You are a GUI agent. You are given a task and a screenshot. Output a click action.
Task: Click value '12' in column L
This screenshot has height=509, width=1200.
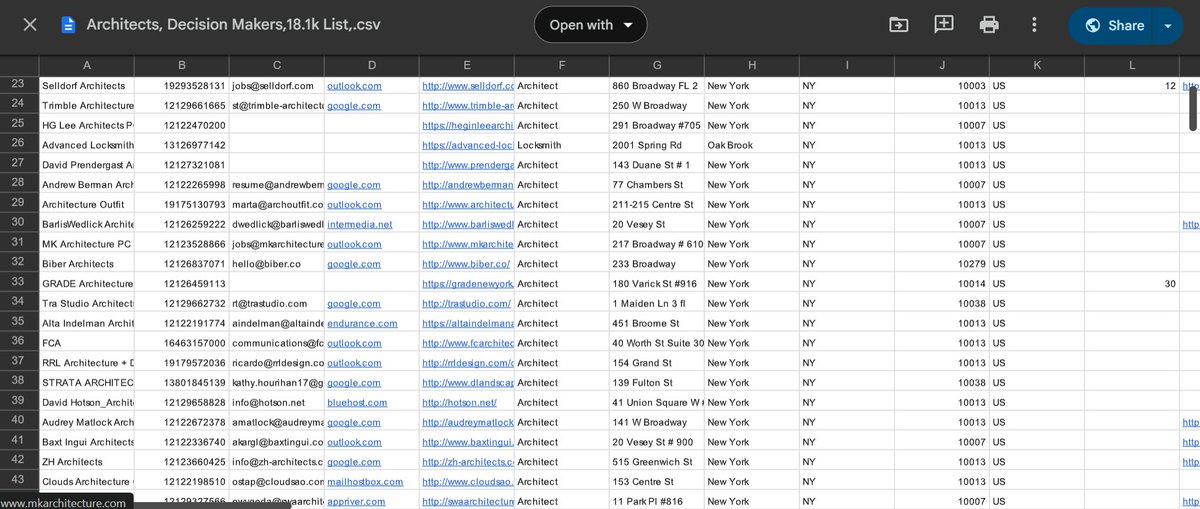pyautogui.click(x=1131, y=86)
